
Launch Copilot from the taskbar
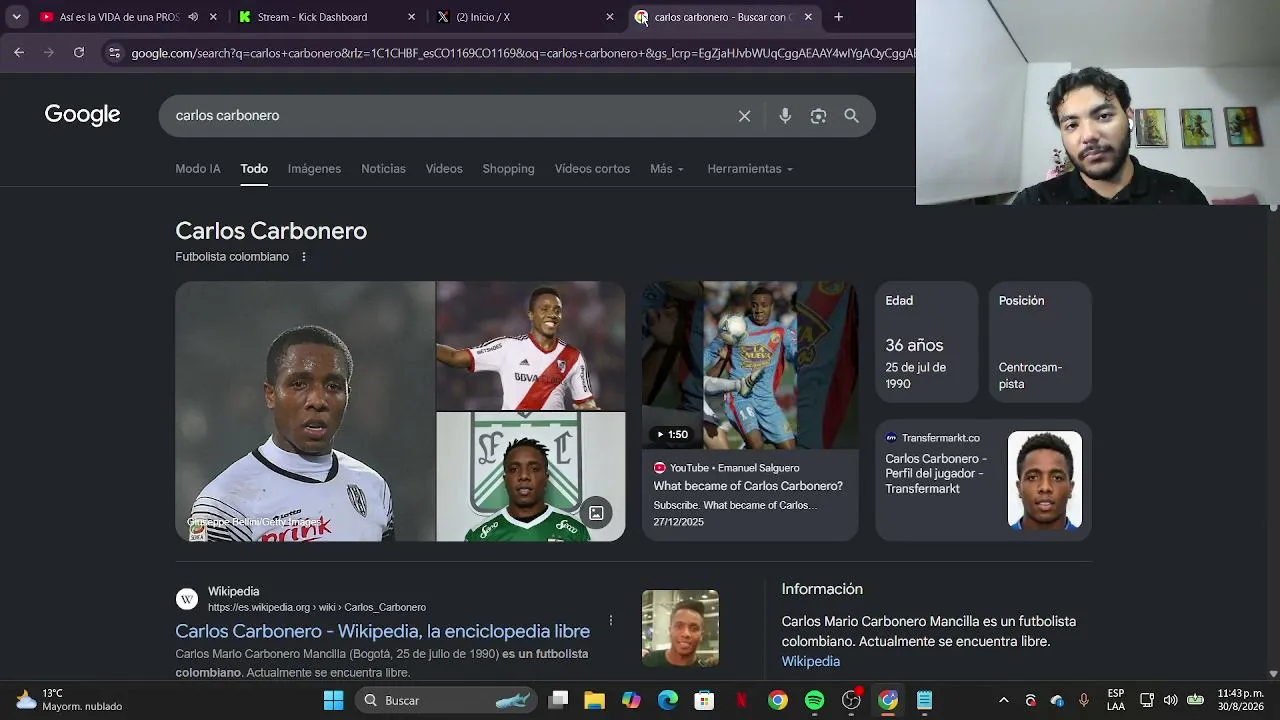(631, 700)
